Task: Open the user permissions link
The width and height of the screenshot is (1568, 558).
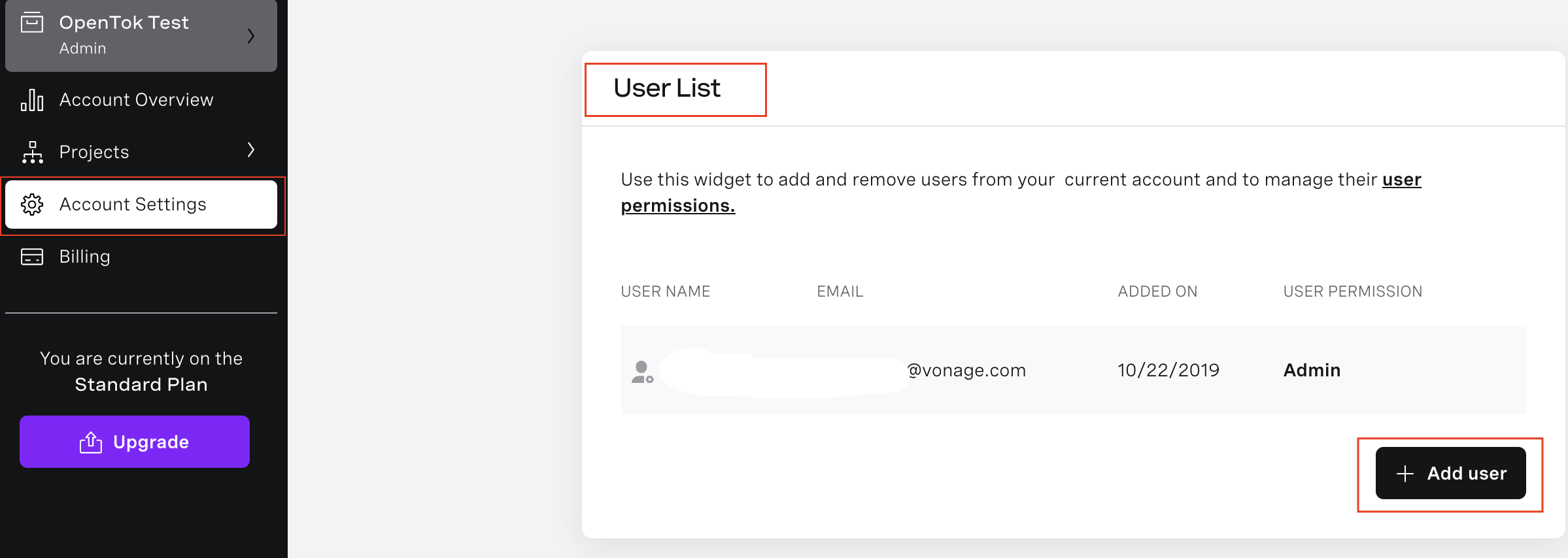Action: 678,206
